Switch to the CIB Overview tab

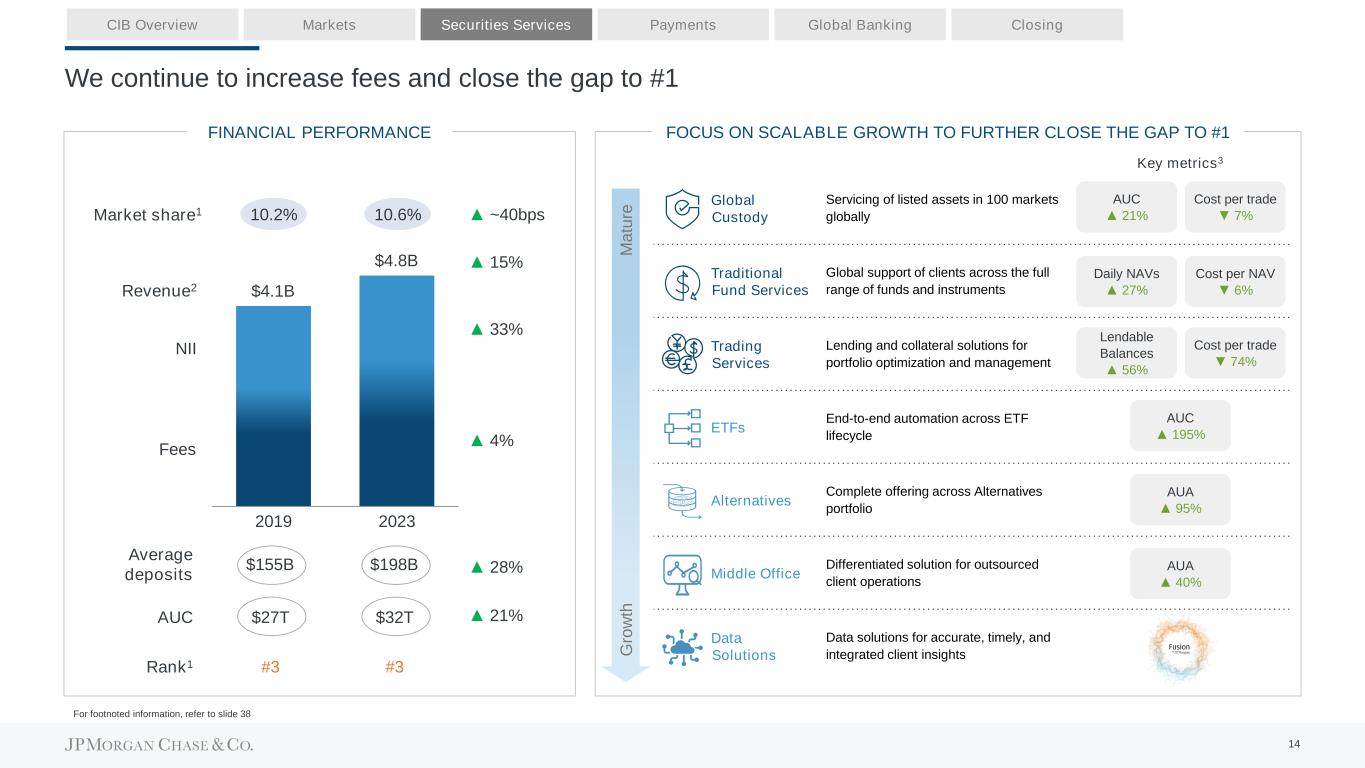tap(152, 24)
